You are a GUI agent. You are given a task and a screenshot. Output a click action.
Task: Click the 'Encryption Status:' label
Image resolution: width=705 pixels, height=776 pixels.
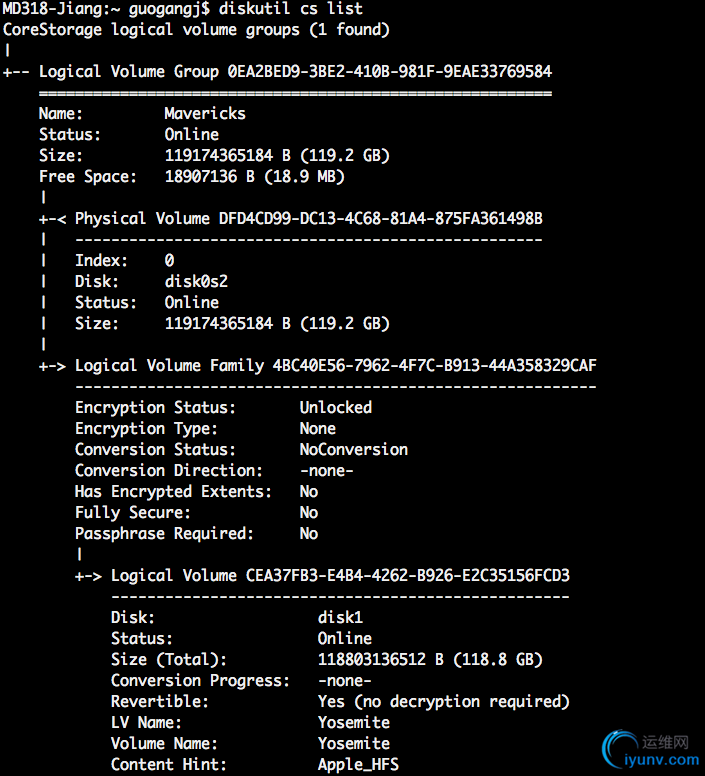[155, 408]
